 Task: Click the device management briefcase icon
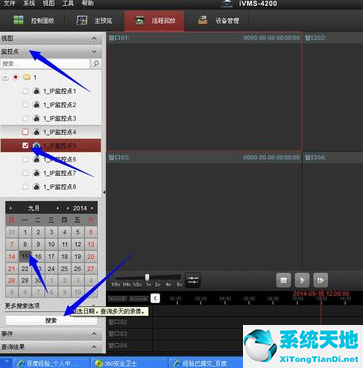tap(203, 20)
